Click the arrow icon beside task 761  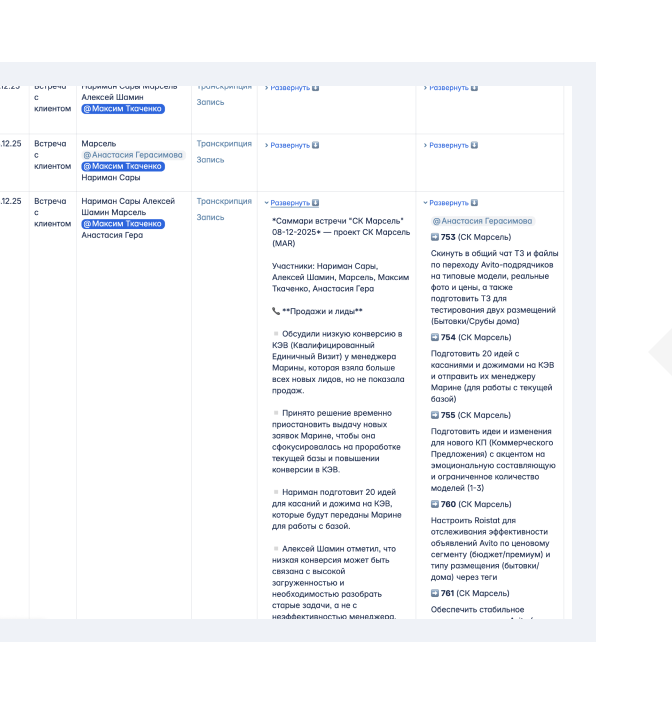435,593
